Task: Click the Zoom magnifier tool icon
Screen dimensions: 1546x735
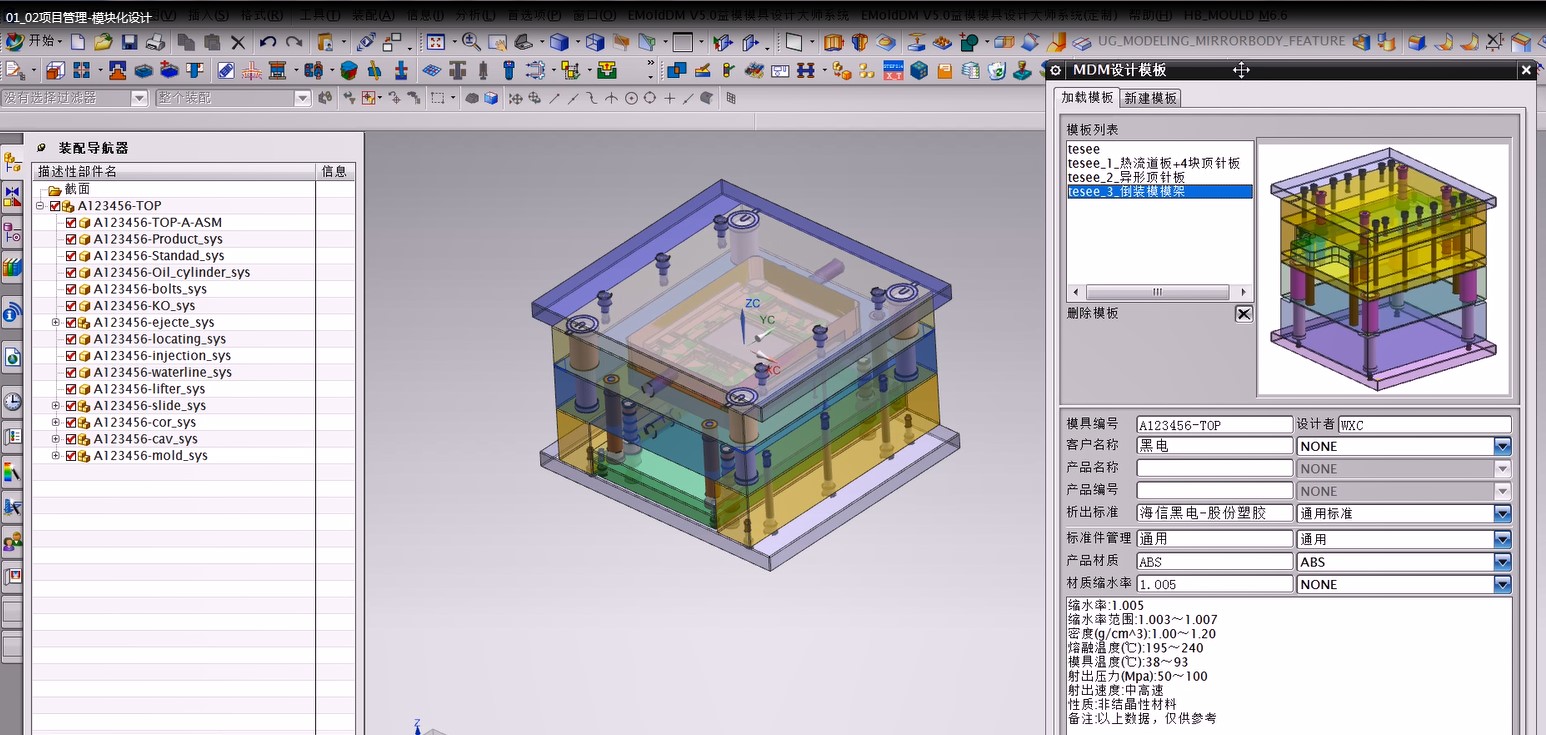Action: pyautogui.click(x=471, y=42)
